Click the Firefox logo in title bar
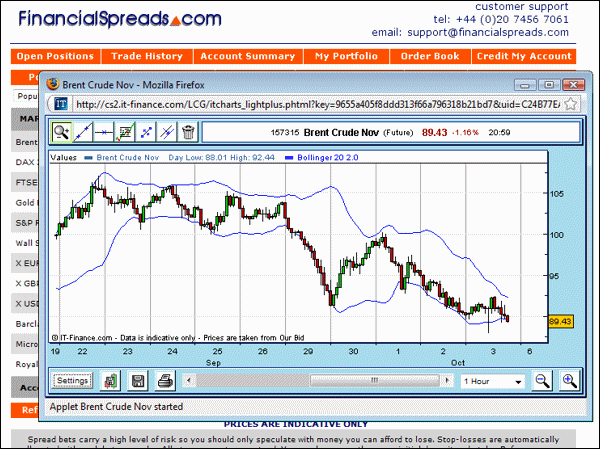This screenshot has width=600, height=449. coord(52,84)
